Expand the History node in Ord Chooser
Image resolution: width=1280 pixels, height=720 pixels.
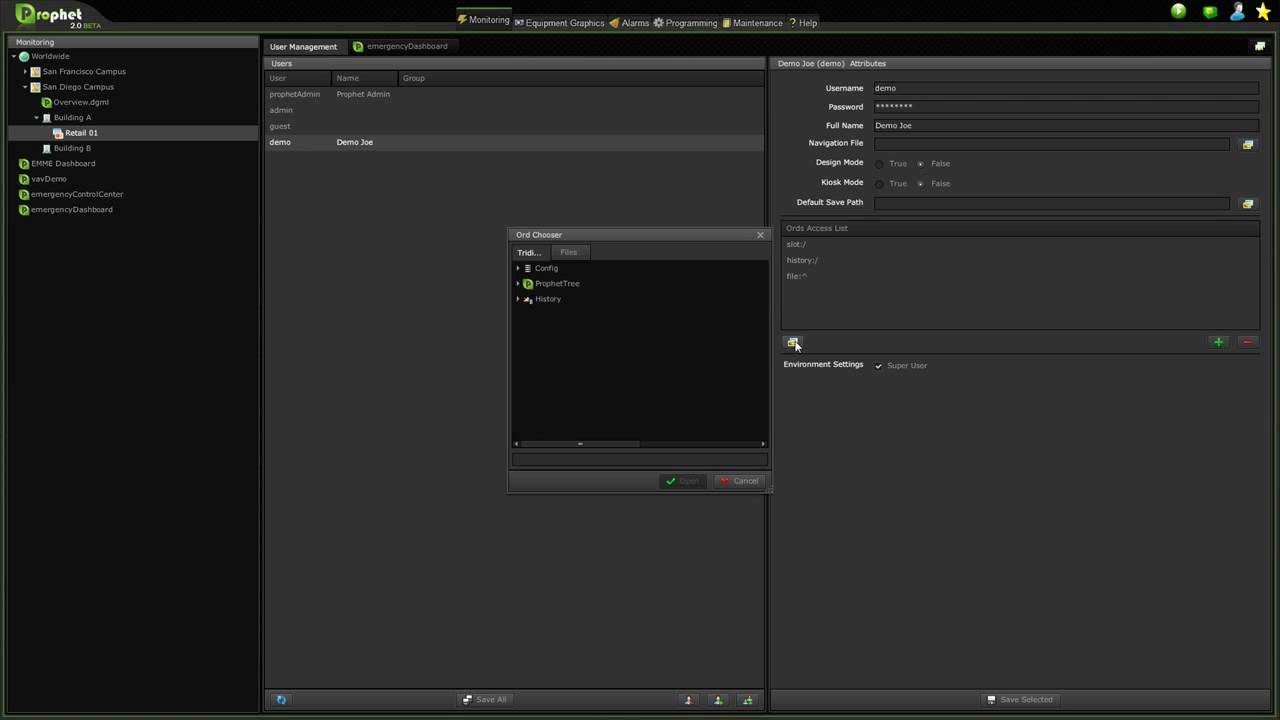coord(518,299)
